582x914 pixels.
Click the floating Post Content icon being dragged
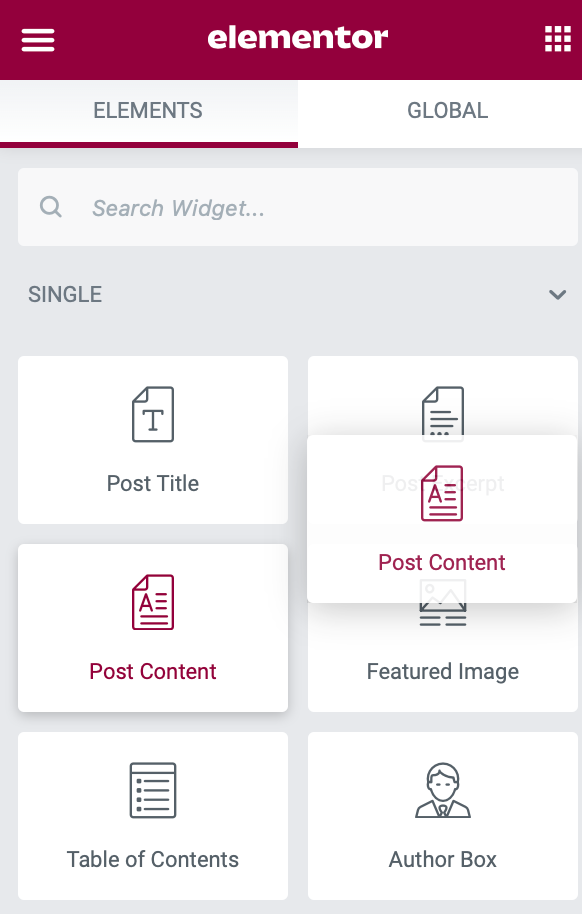click(x=442, y=493)
